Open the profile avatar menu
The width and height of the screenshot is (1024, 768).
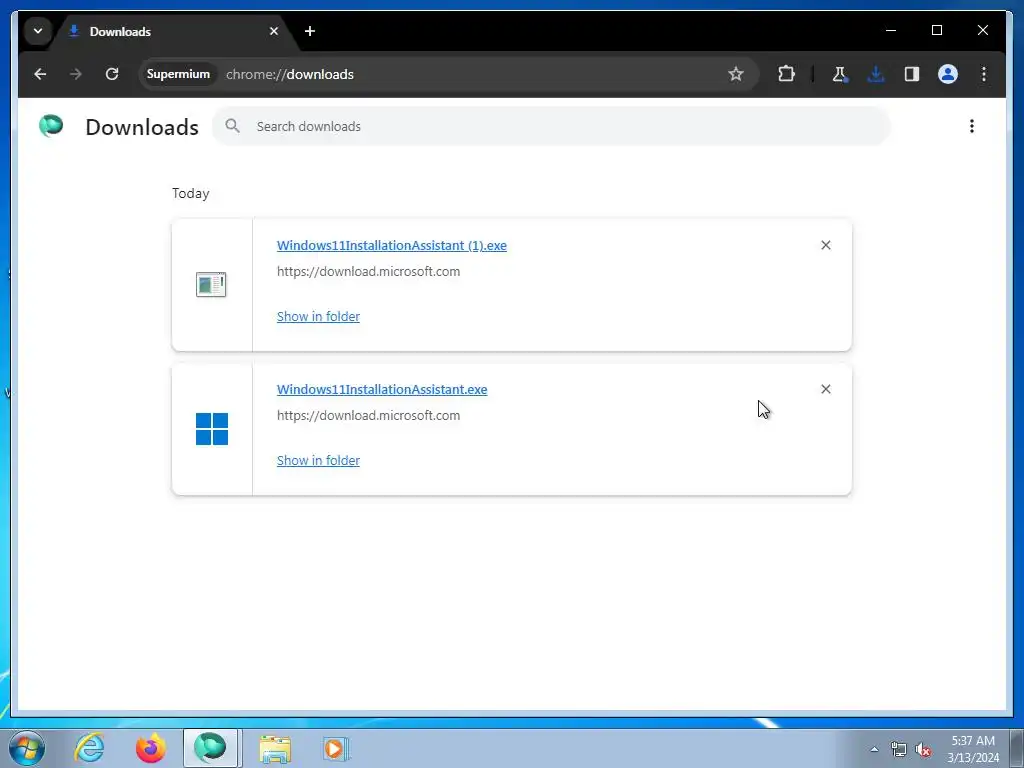pyautogui.click(x=948, y=74)
